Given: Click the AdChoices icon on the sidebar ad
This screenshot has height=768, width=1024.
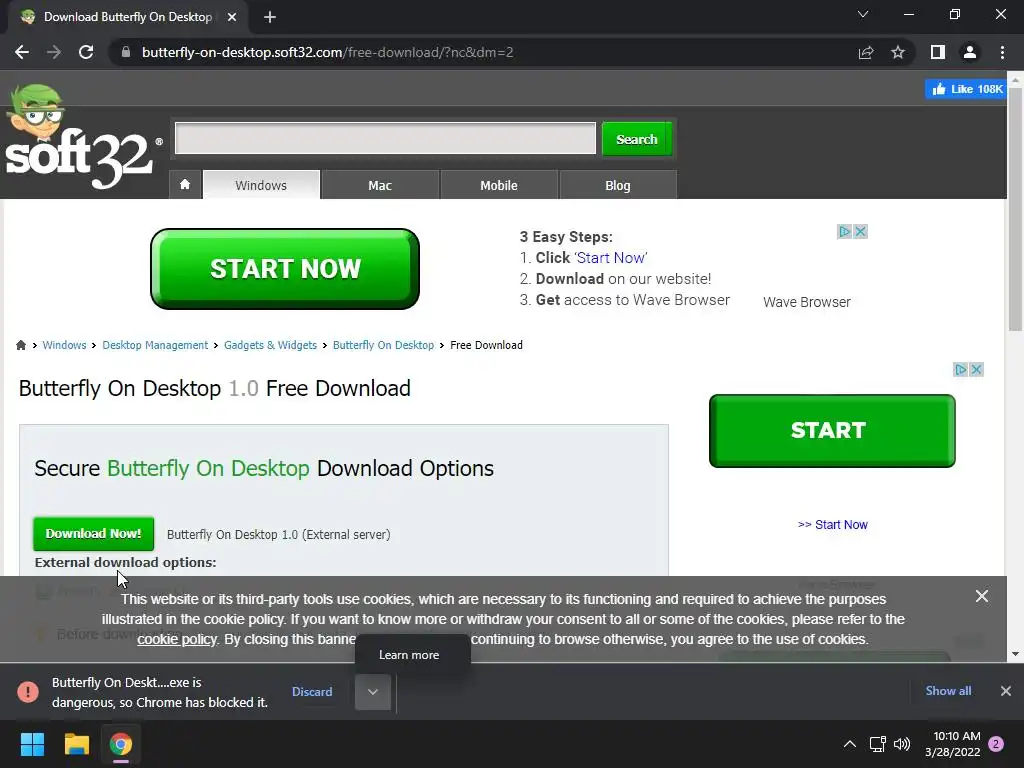Looking at the screenshot, I should (960, 370).
